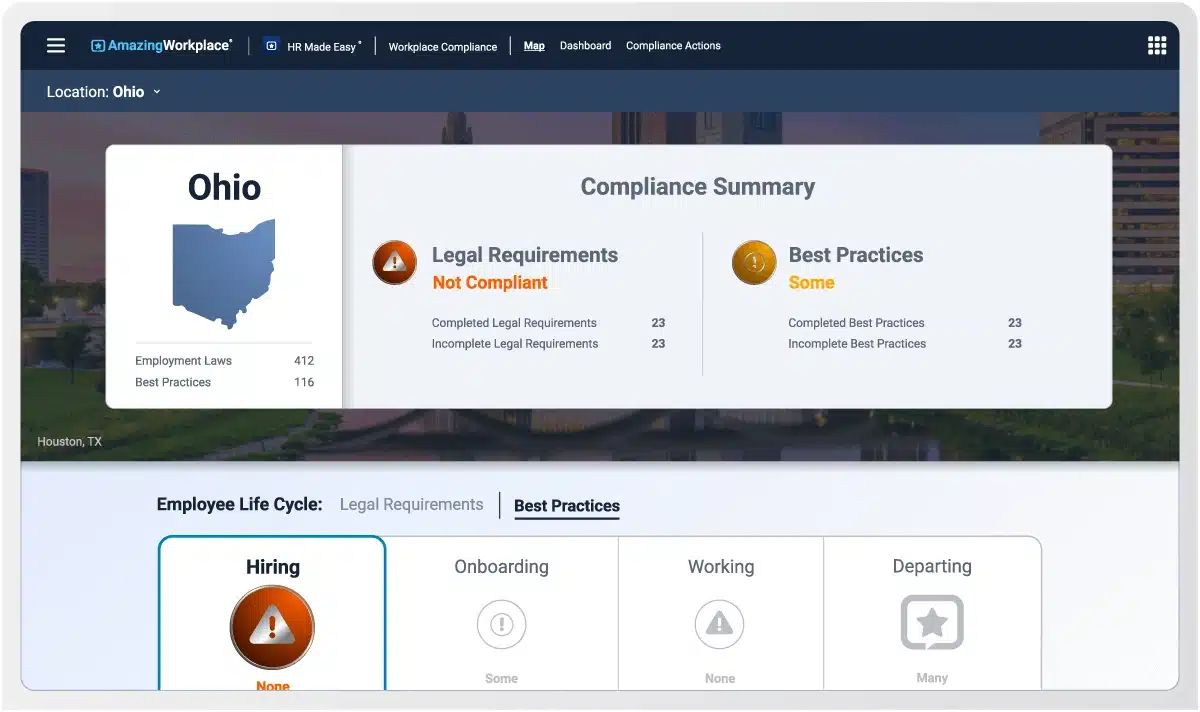Click the None label under Working
The height and width of the screenshot is (712, 1200).
tap(720, 678)
